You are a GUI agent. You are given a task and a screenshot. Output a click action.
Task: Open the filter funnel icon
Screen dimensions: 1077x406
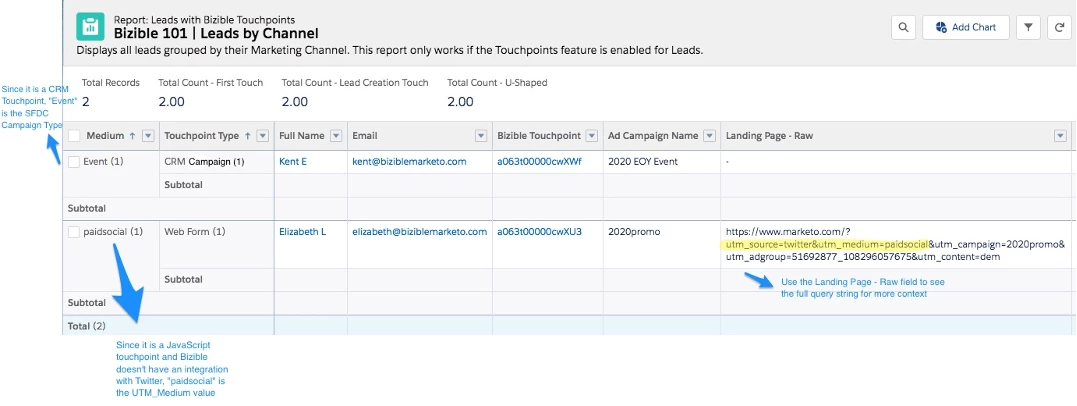[x=1028, y=27]
